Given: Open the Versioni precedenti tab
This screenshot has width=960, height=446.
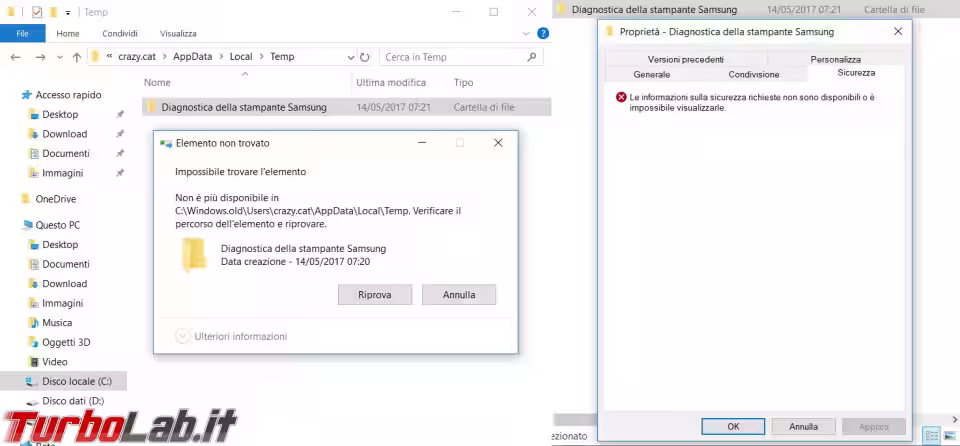Looking at the screenshot, I should pyautogui.click(x=686, y=59).
